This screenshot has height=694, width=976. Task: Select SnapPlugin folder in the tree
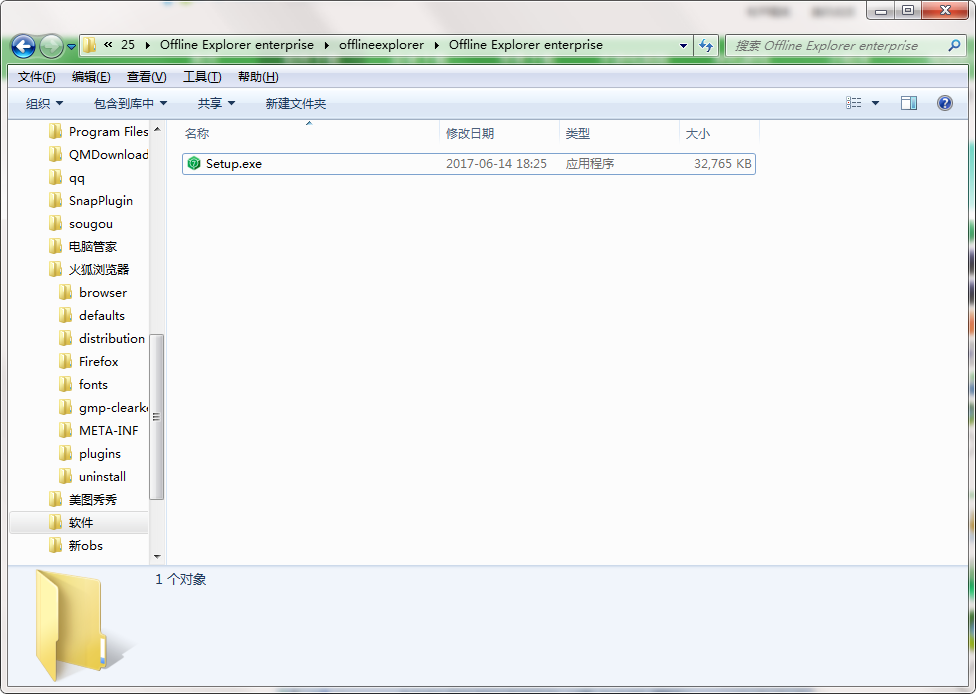click(91, 200)
